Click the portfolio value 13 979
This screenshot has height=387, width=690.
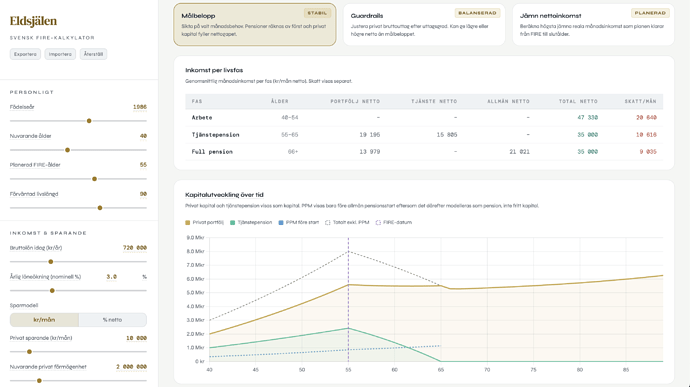(370, 151)
